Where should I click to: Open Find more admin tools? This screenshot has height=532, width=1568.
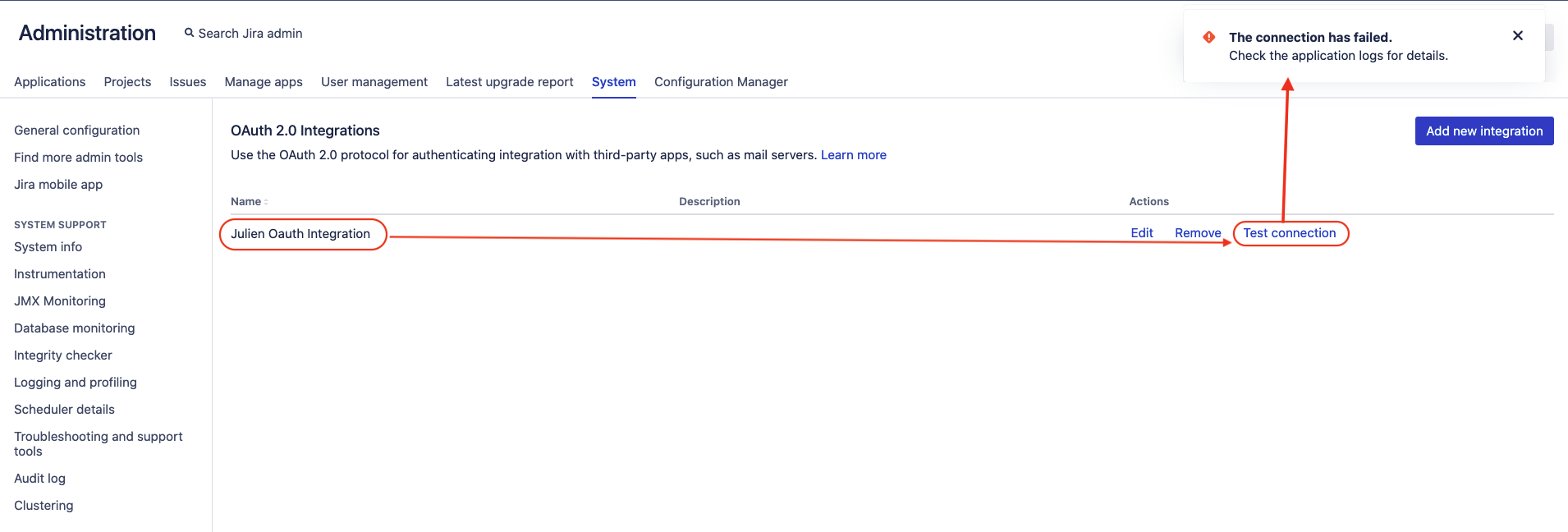tap(79, 158)
